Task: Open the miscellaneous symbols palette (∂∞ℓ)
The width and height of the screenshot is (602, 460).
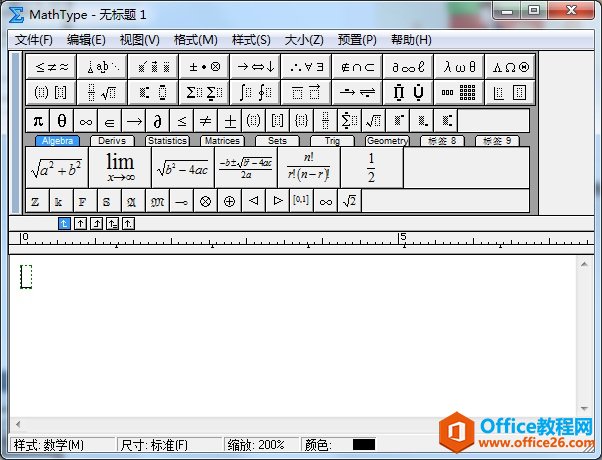Action: 408,67
